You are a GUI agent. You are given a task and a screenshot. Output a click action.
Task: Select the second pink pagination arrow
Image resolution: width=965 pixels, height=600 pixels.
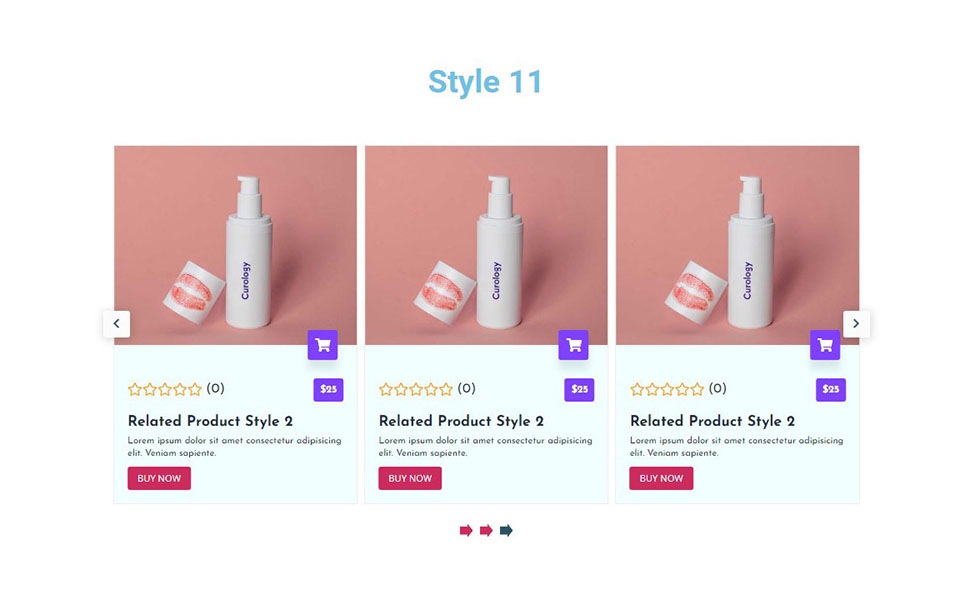pyautogui.click(x=486, y=530)
